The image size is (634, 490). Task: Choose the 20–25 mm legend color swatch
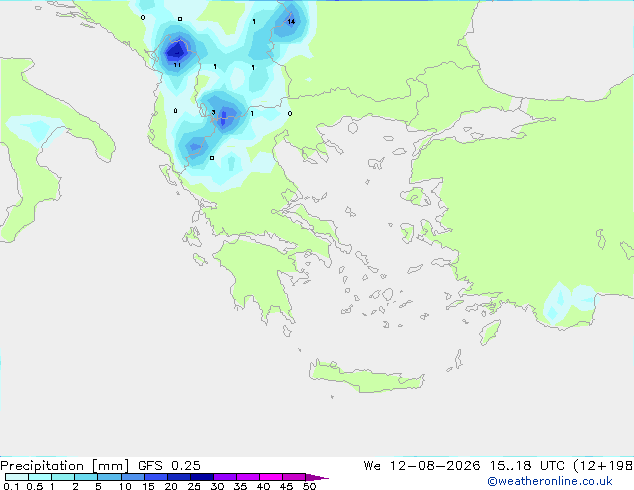point(178,477)
